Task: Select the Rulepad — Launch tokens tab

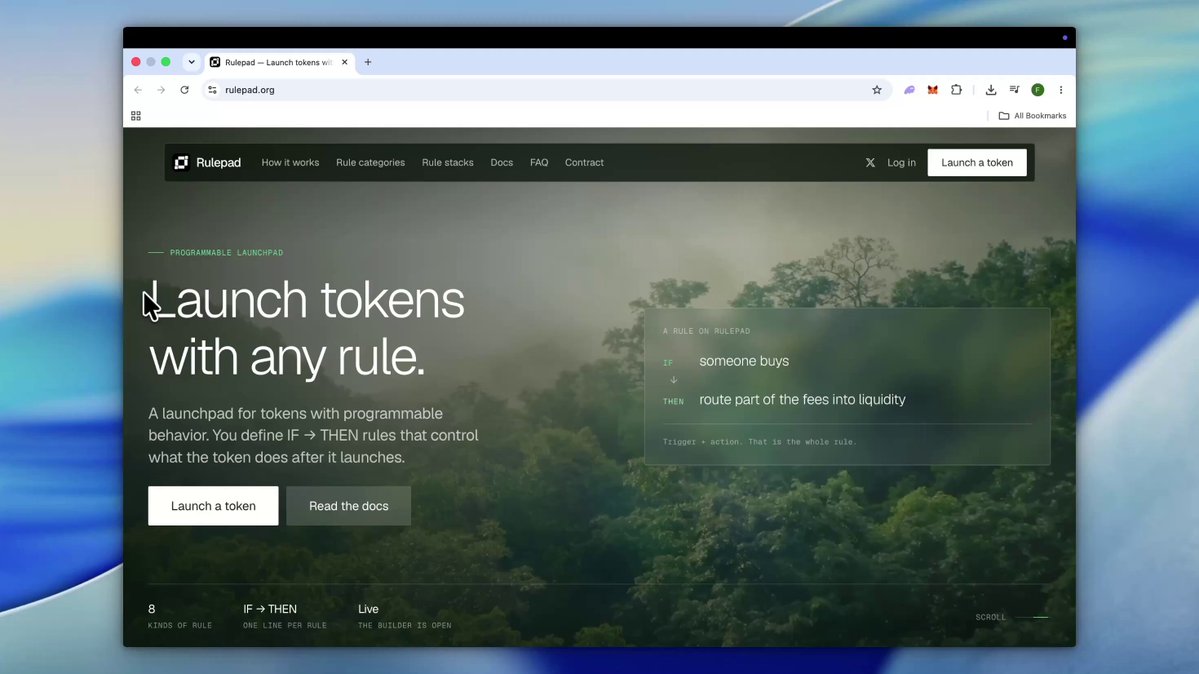Action: click(278, 62)
